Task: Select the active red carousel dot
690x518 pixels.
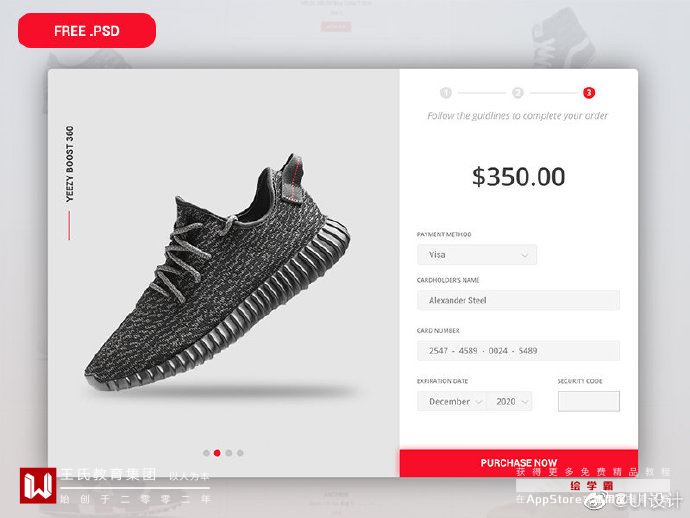Action: [217, 453]
